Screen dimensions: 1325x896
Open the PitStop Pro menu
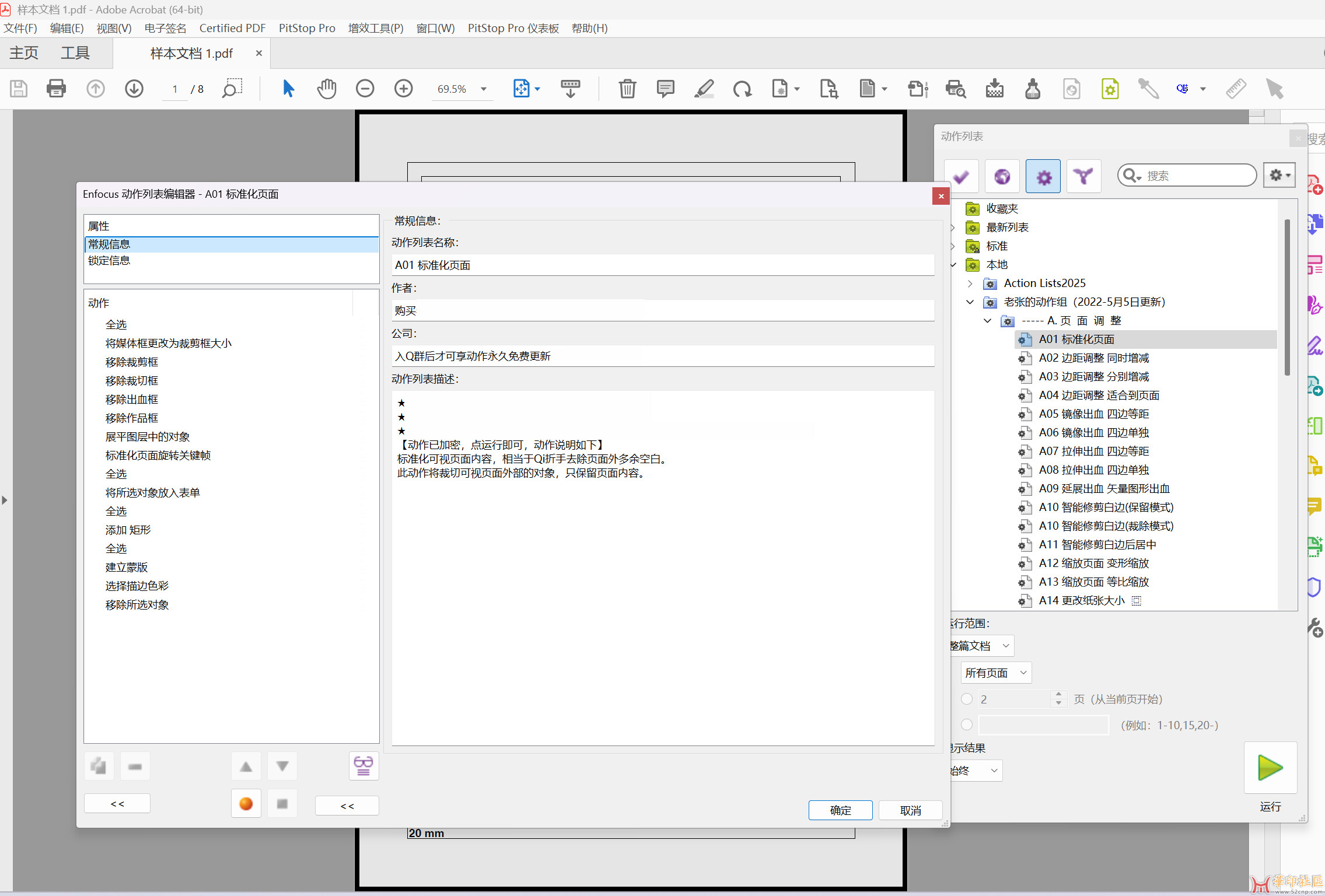[x=307, y=28]
